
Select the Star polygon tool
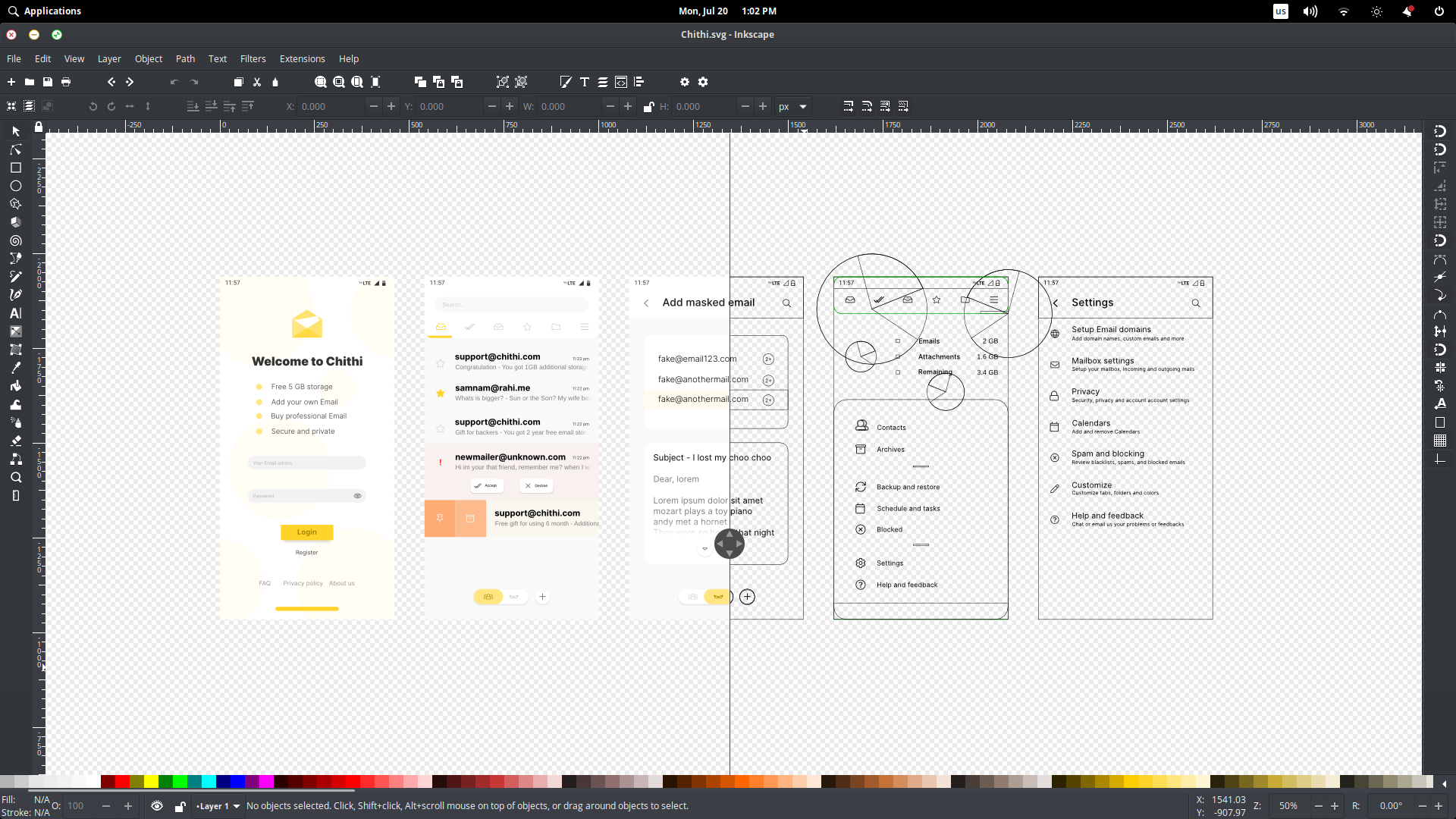[15, 204]
